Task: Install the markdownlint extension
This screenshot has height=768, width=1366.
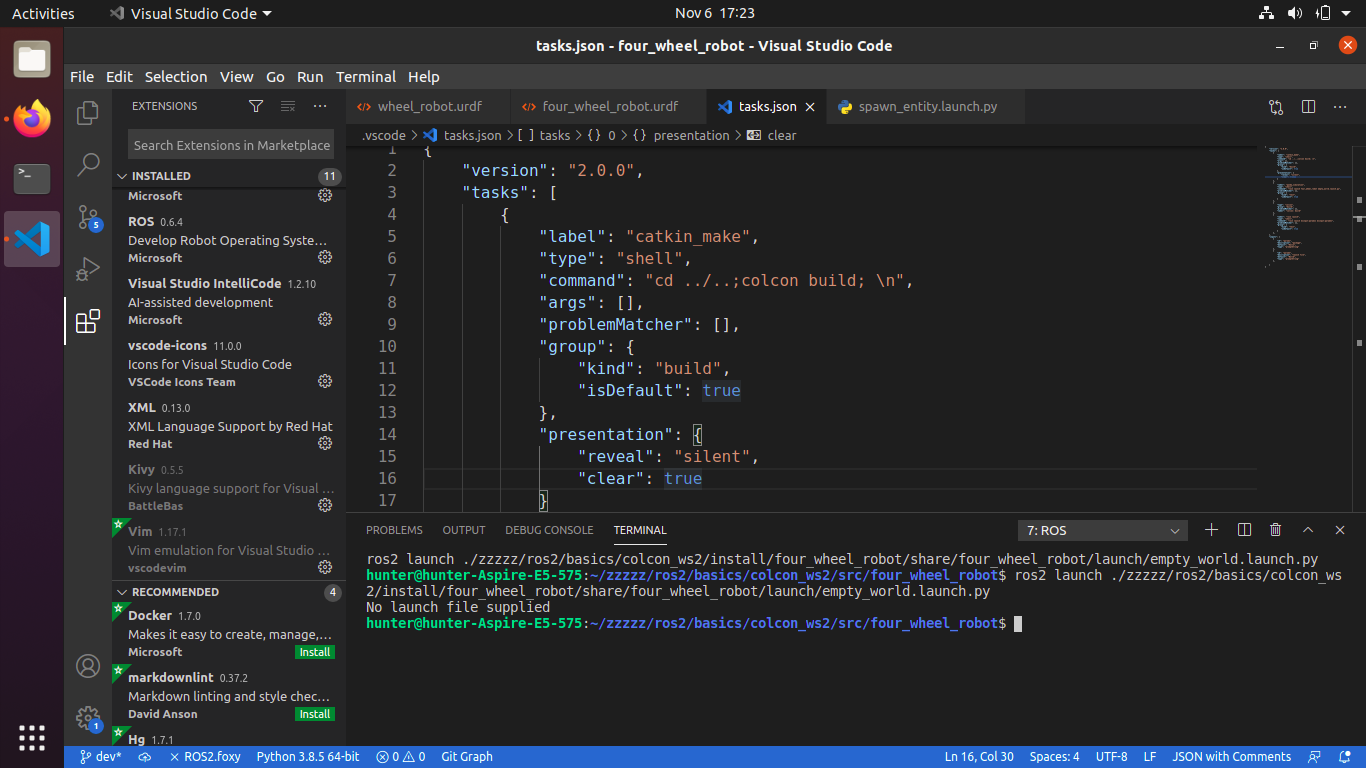Action: point(315,714)
